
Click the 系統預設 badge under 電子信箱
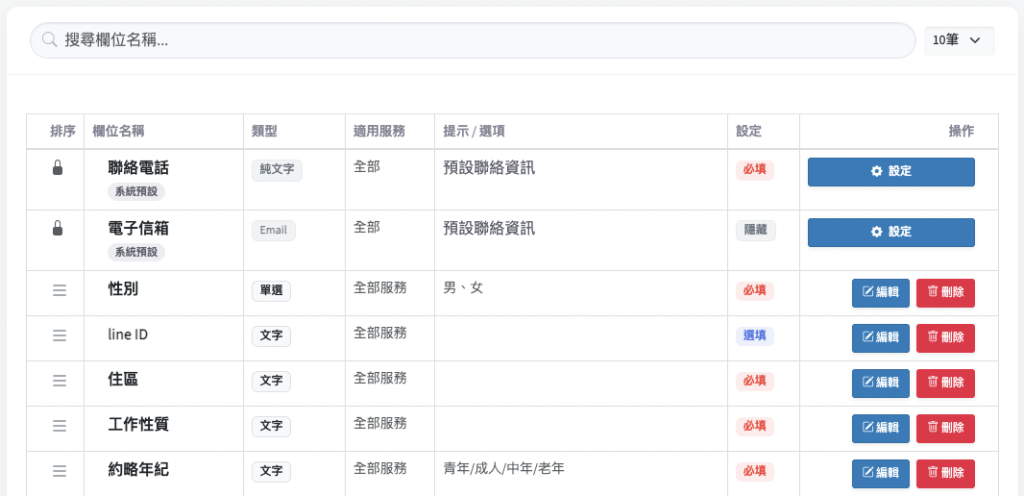(x=136, y=252)
